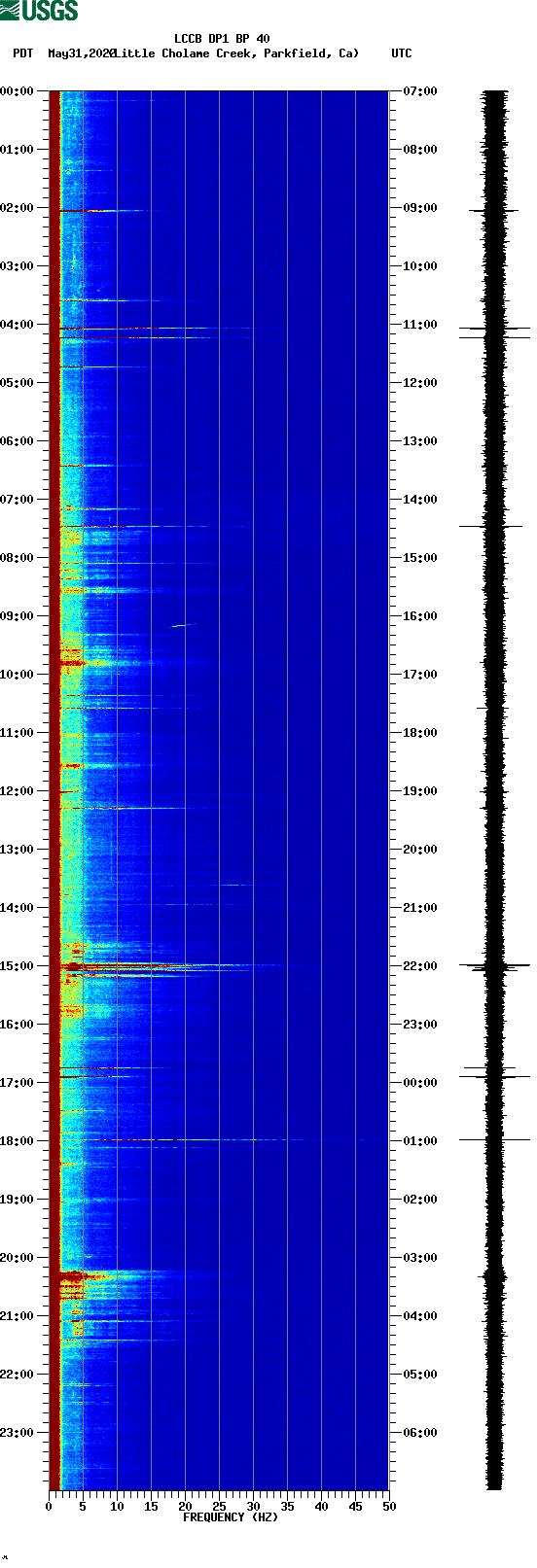Viewport: 537px width, 1568px height.
Task: Select the station title 'LCCB DP1 BP 40'
Action: [x=222, y=39]
